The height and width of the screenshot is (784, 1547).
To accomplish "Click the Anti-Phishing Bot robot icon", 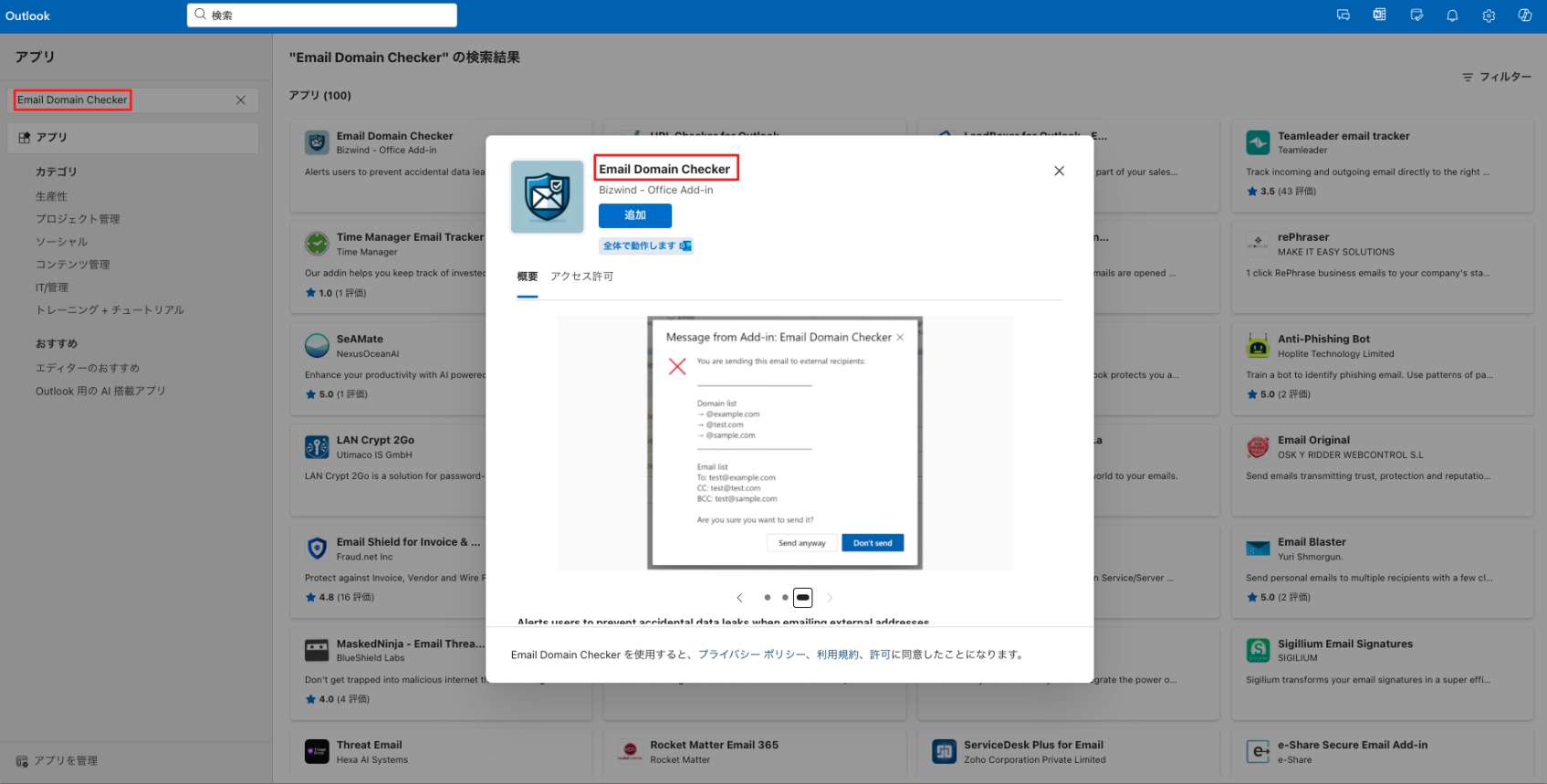I will [x=1258, y=346].
